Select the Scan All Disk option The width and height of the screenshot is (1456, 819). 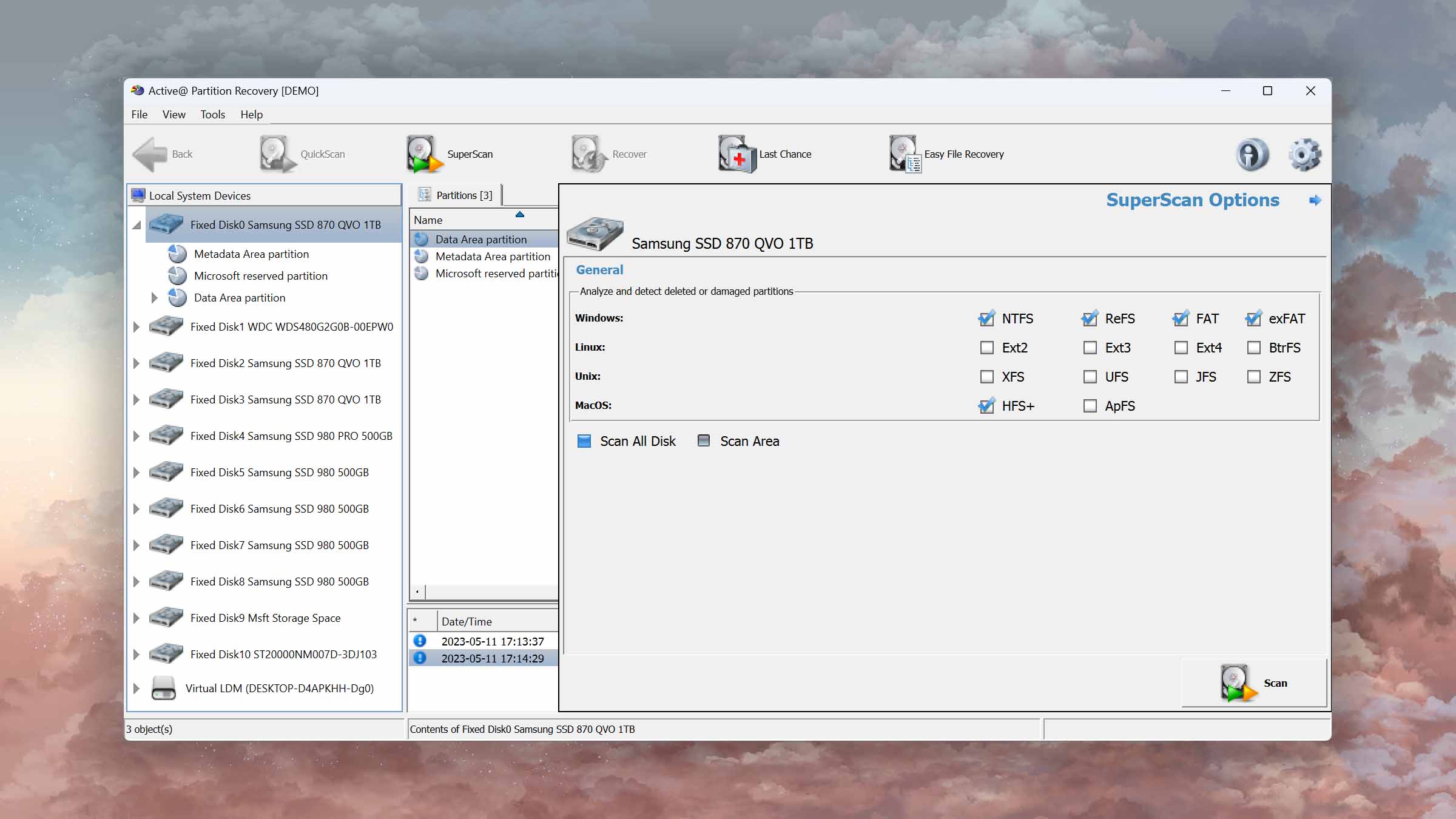[584, 441]
